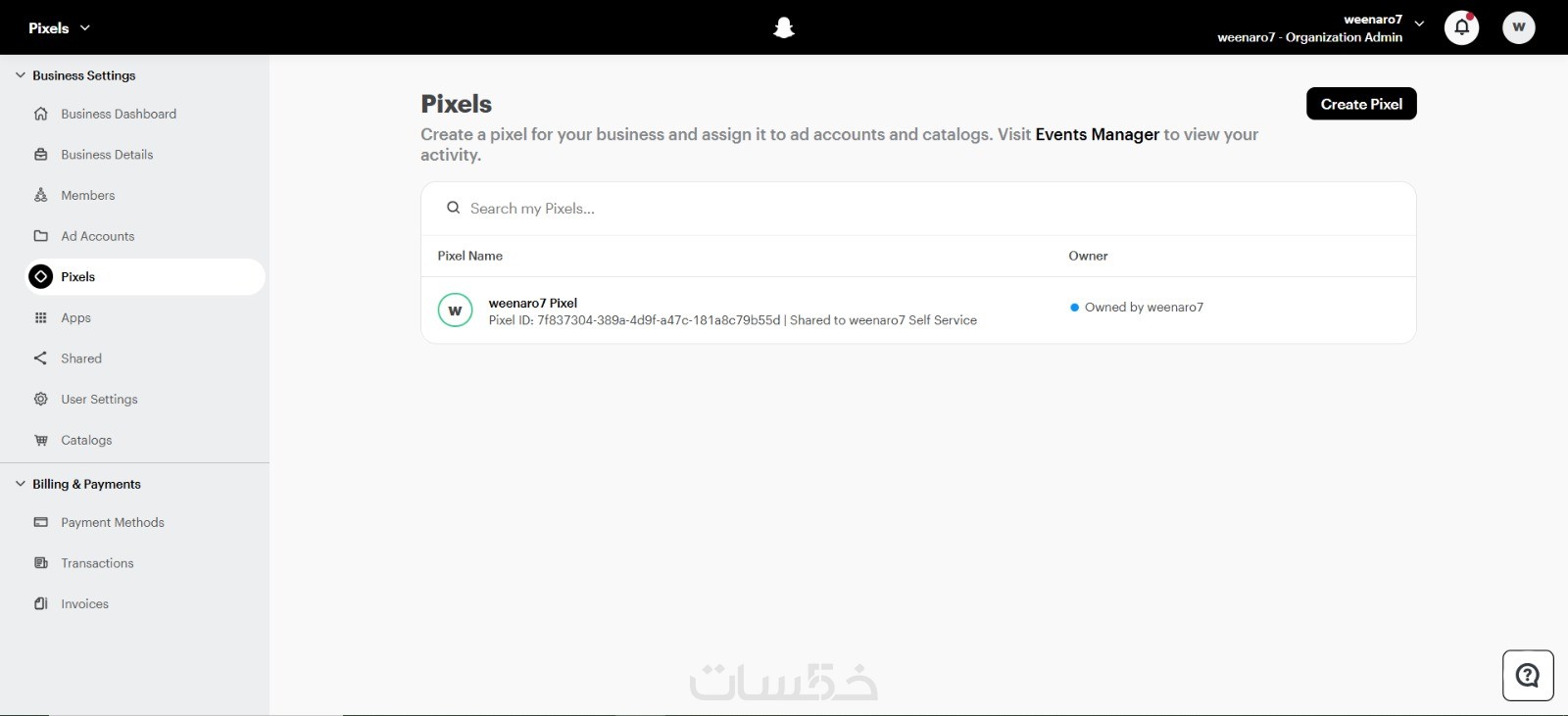Click the Members icon in sidebar

(41, 195)
